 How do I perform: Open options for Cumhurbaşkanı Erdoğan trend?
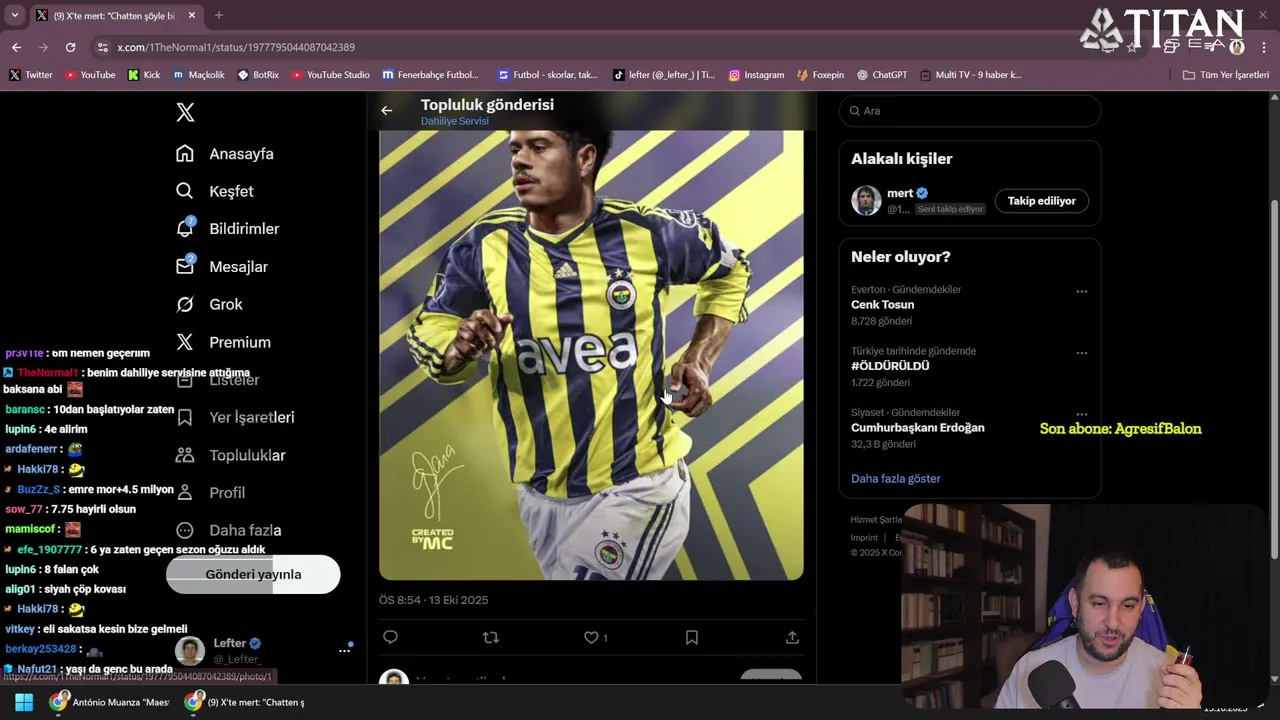pos(1081,414)
